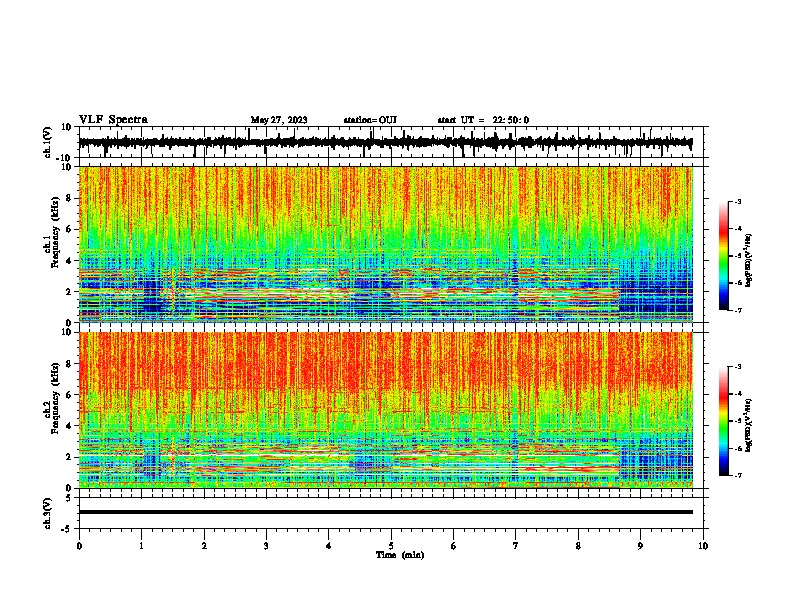Click the "Time (min)" x-axis label
Viewport: 792px width, 612px height.
coord(400,555)
